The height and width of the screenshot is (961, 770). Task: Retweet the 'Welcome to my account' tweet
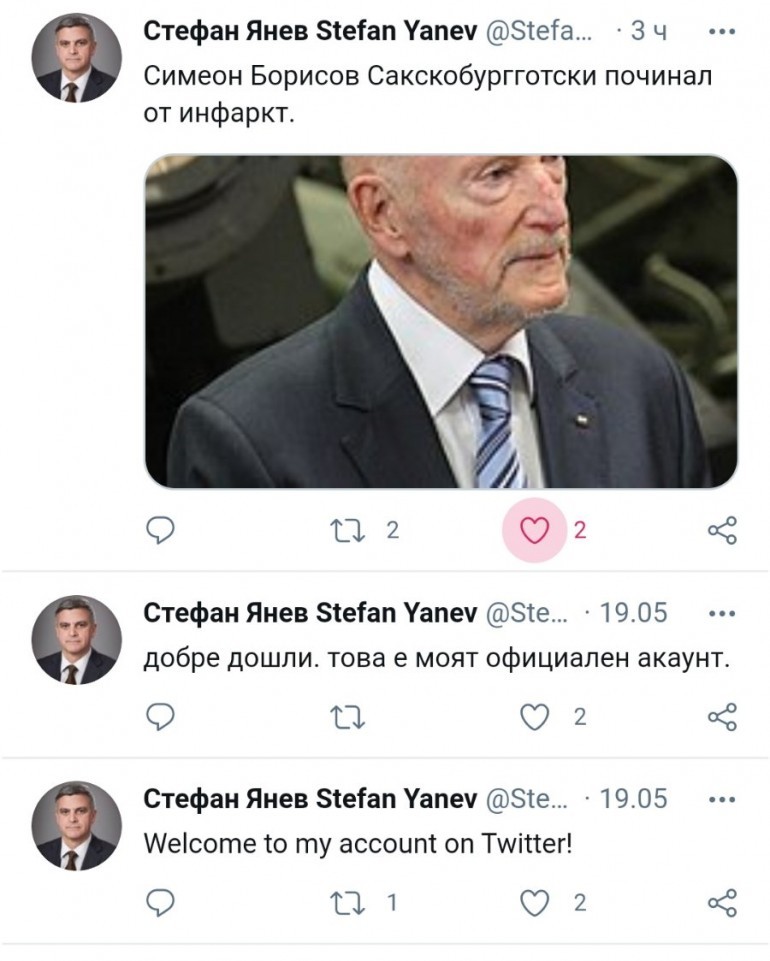pos(351,902)
